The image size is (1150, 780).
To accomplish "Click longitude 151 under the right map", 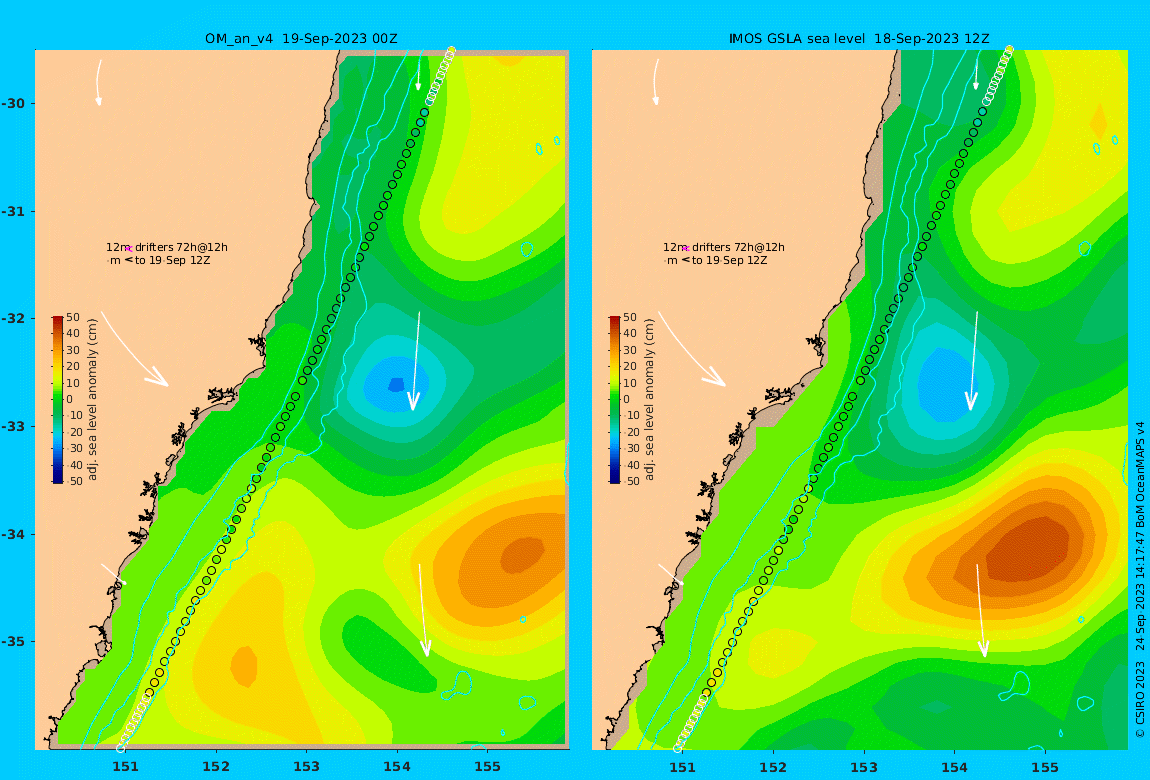I will pyautogui.click(x=683, y=767).
